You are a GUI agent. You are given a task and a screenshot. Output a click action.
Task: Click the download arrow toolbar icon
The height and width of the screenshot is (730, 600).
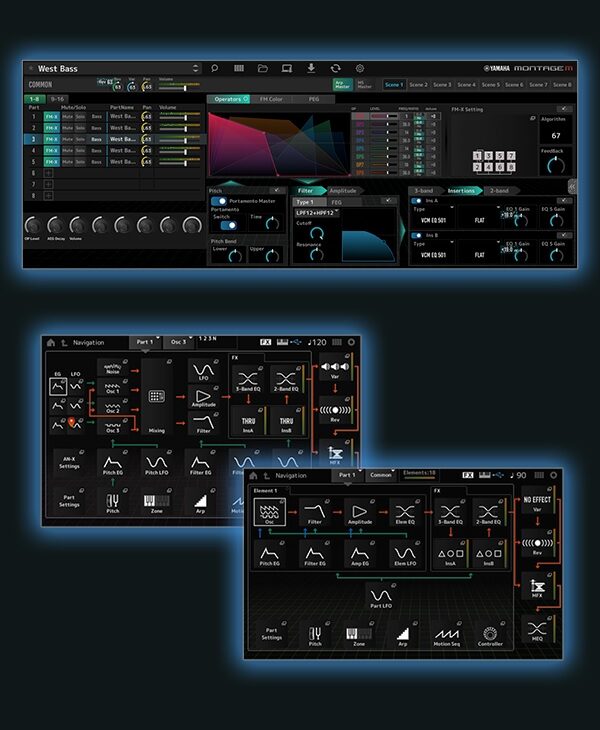pos(311,68)
